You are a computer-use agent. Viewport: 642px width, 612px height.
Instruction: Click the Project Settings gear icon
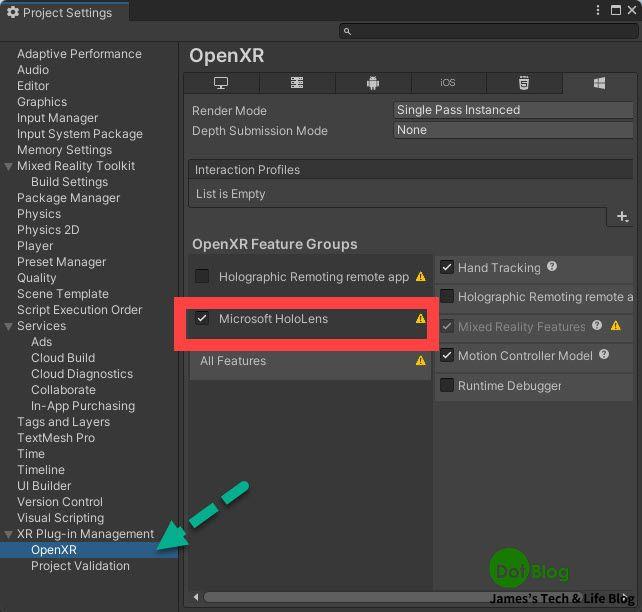13,12
